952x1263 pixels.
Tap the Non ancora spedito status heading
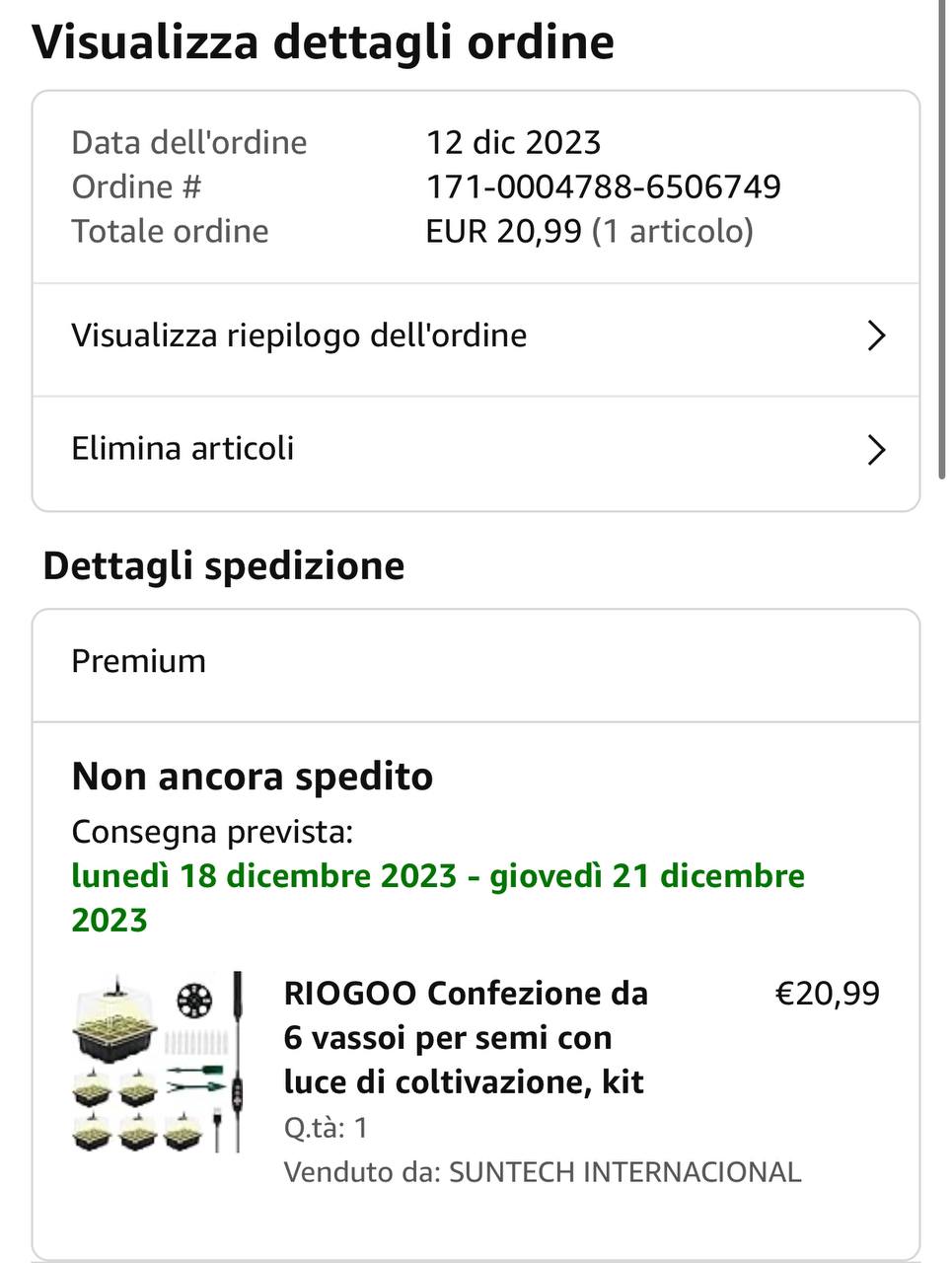[x=253, y=777]
